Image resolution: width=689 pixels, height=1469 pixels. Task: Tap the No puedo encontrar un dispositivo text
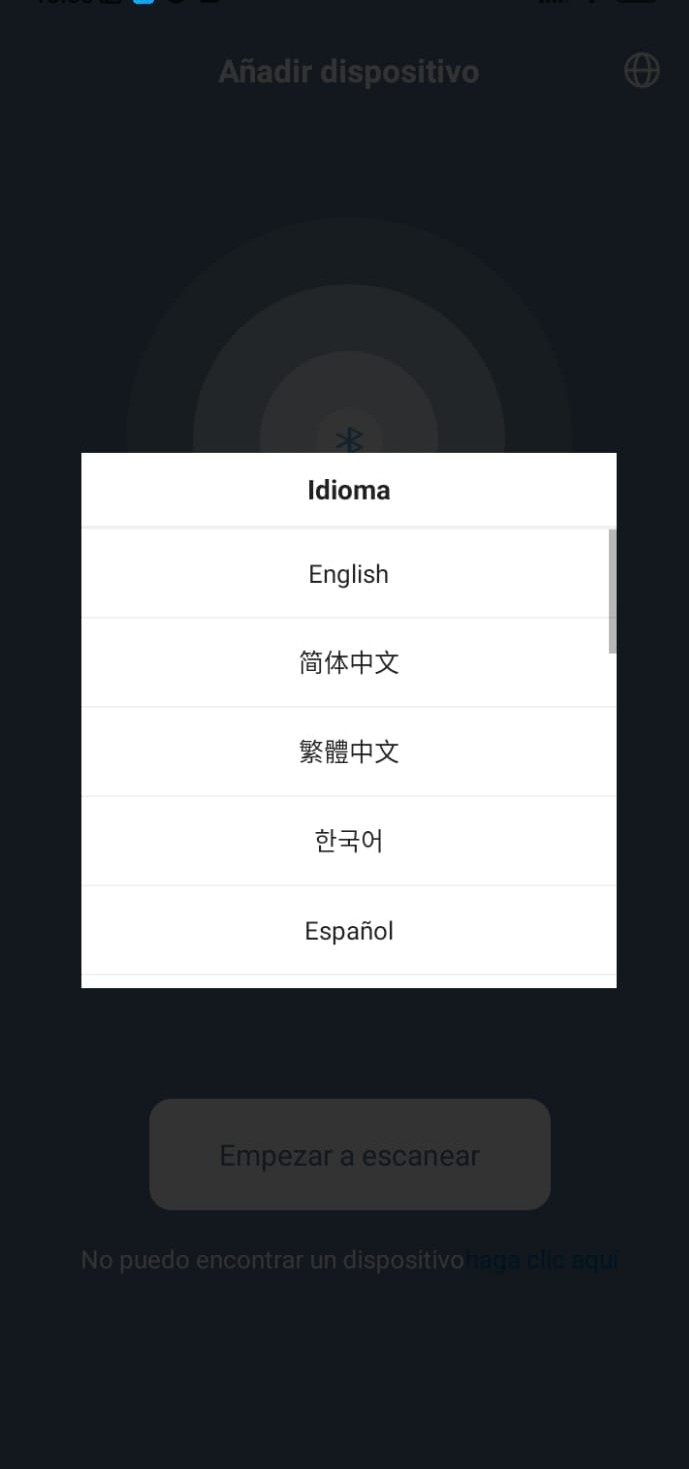272,1260
